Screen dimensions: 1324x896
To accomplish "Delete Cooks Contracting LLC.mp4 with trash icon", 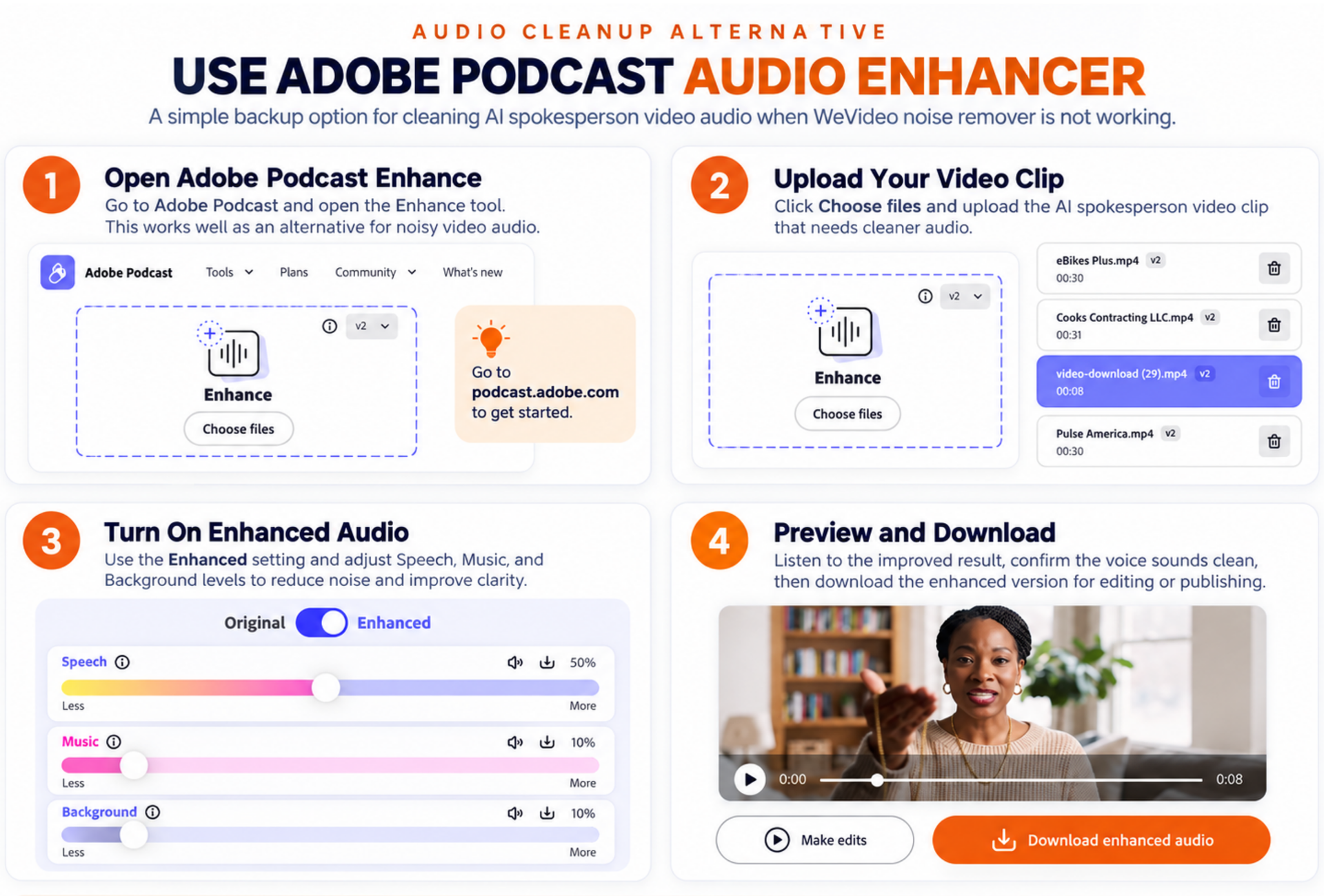I will pos(1274,325).
